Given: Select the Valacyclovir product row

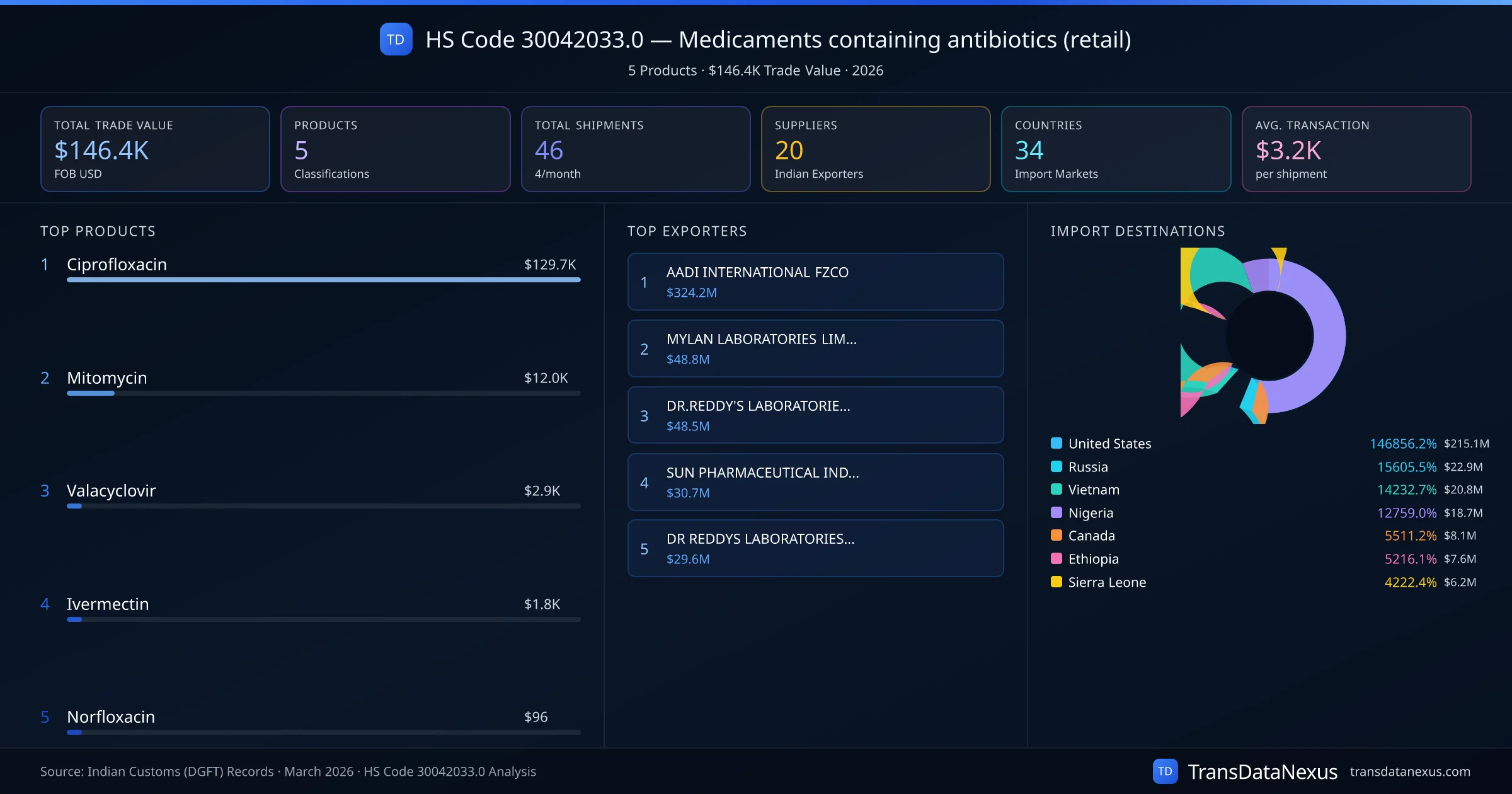Looking at the screenshot, I should pos(111,491).
